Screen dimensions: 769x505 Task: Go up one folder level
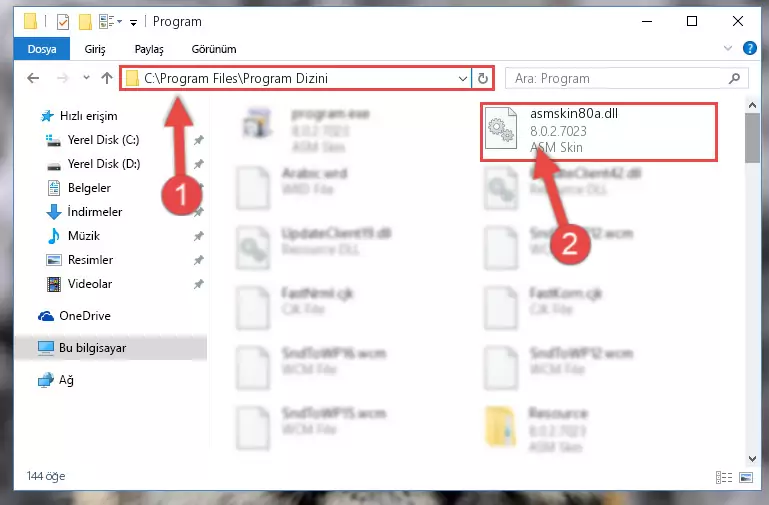pyautogui.click(x=106, y=78)
